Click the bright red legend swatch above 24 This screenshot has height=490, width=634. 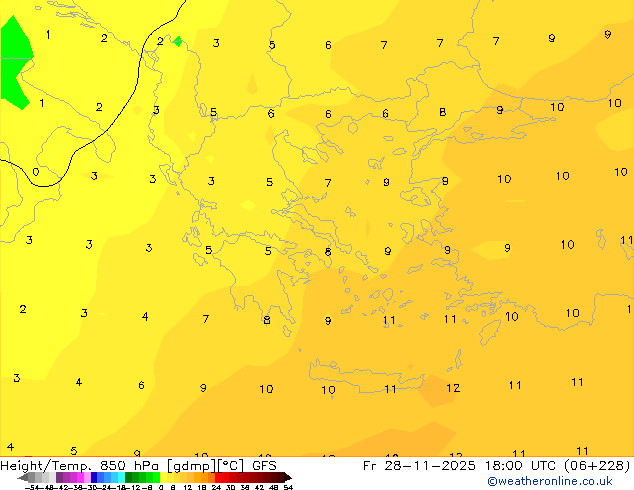pos(218,477)
